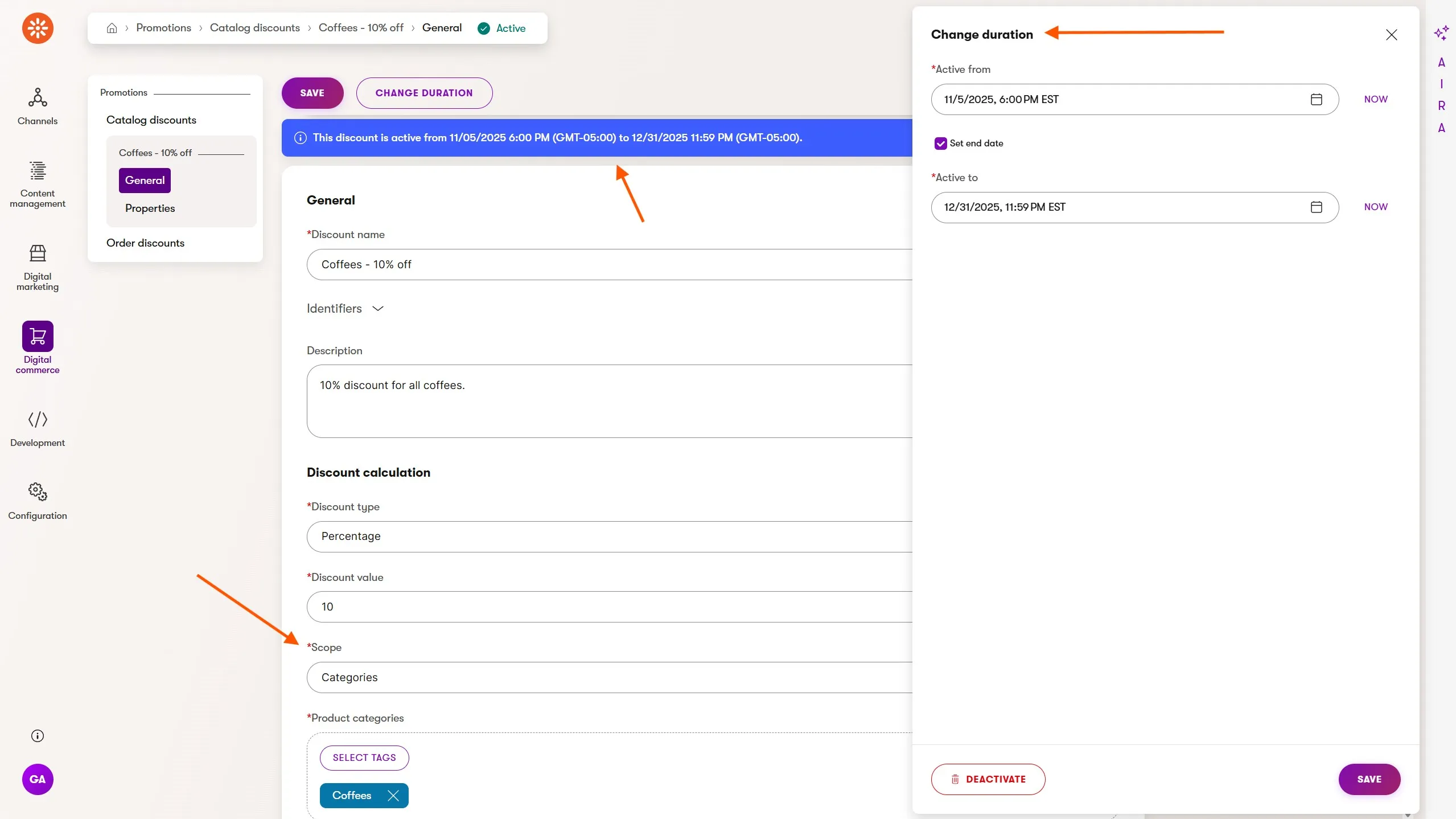Click the Deactivate button
This screenshot has width=1456, height=819.
pos(988,779)
